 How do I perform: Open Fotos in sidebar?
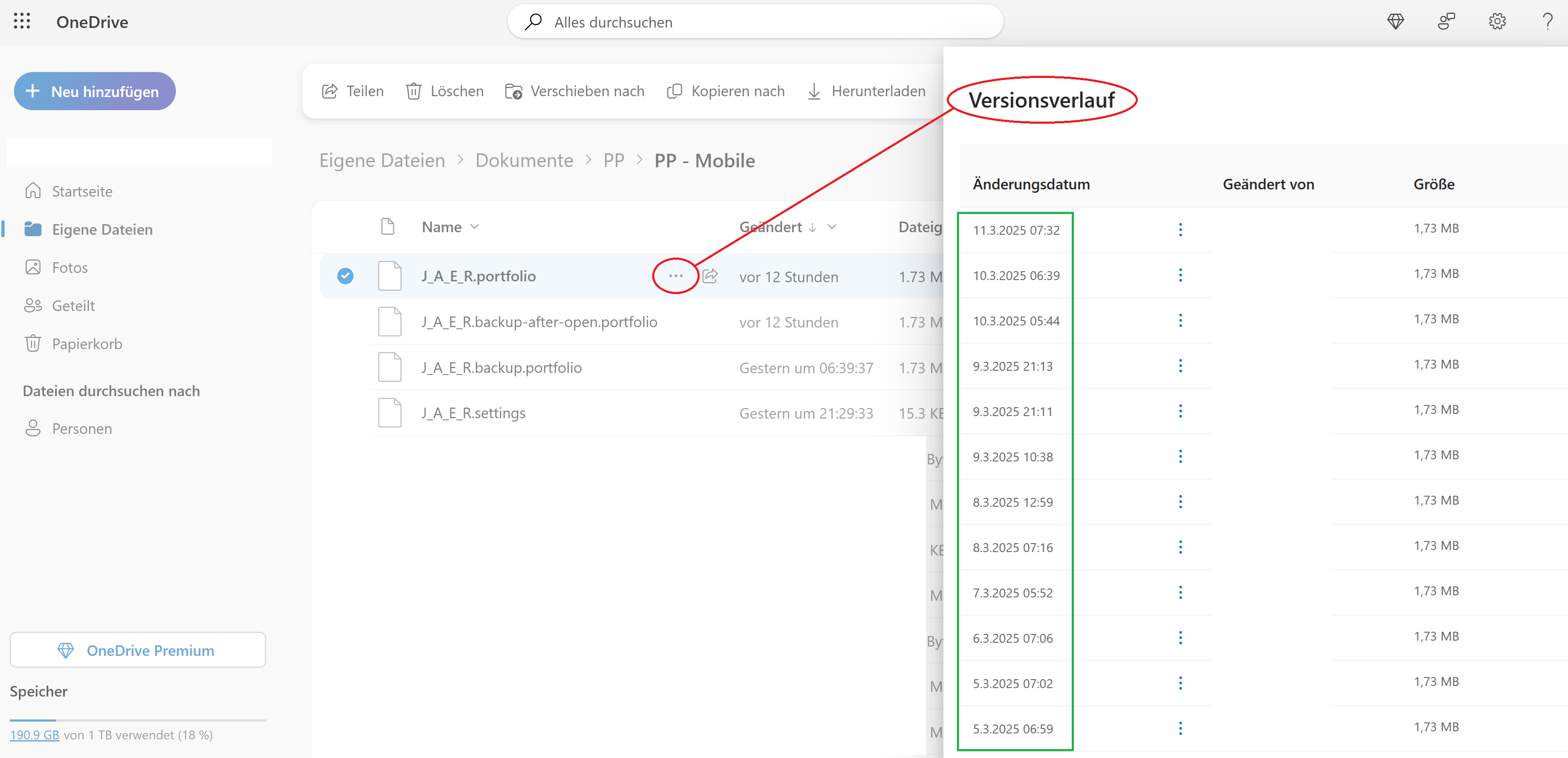point(57,268)
